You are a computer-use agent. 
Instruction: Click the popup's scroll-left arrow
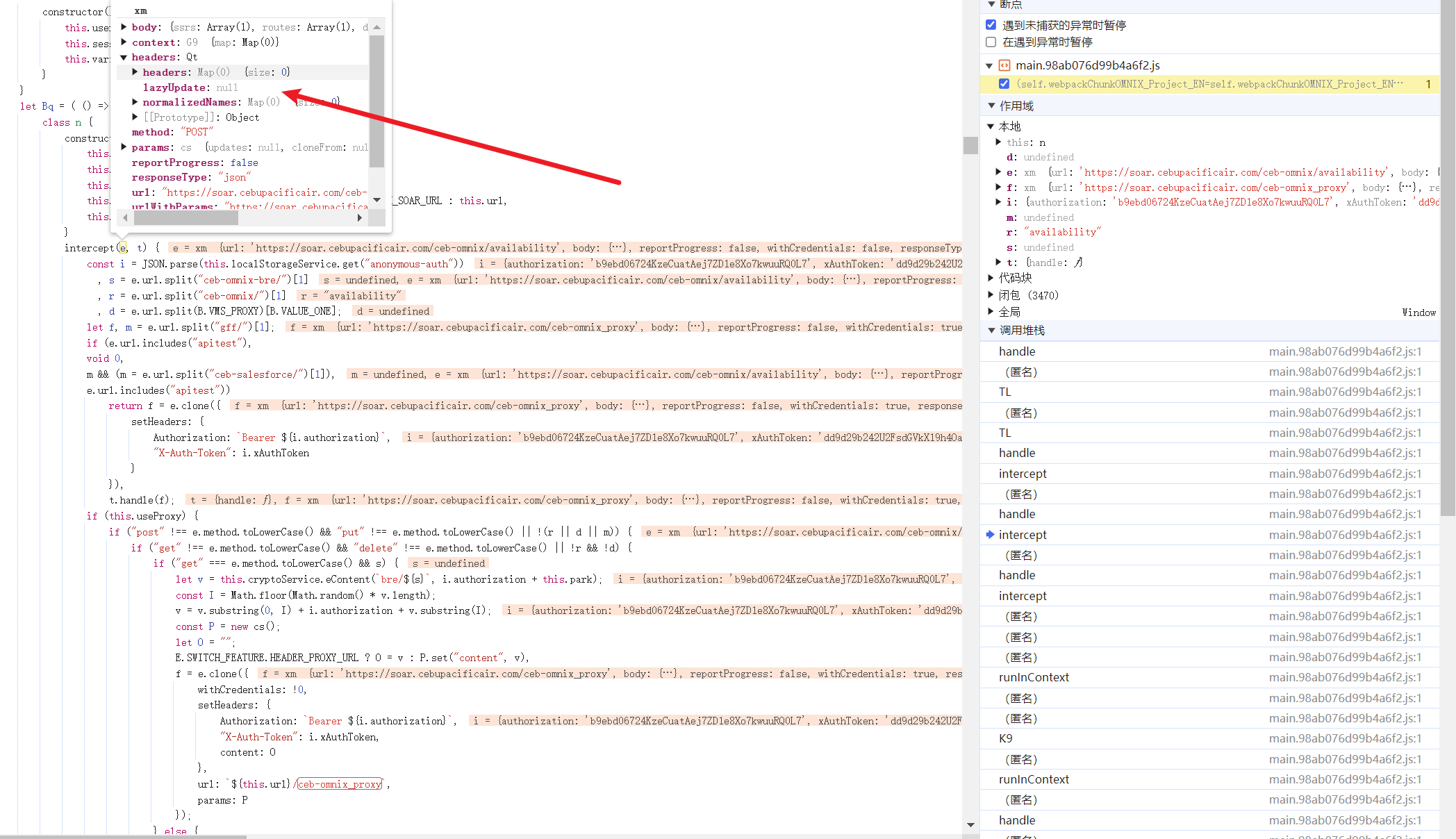click(125, 217)
